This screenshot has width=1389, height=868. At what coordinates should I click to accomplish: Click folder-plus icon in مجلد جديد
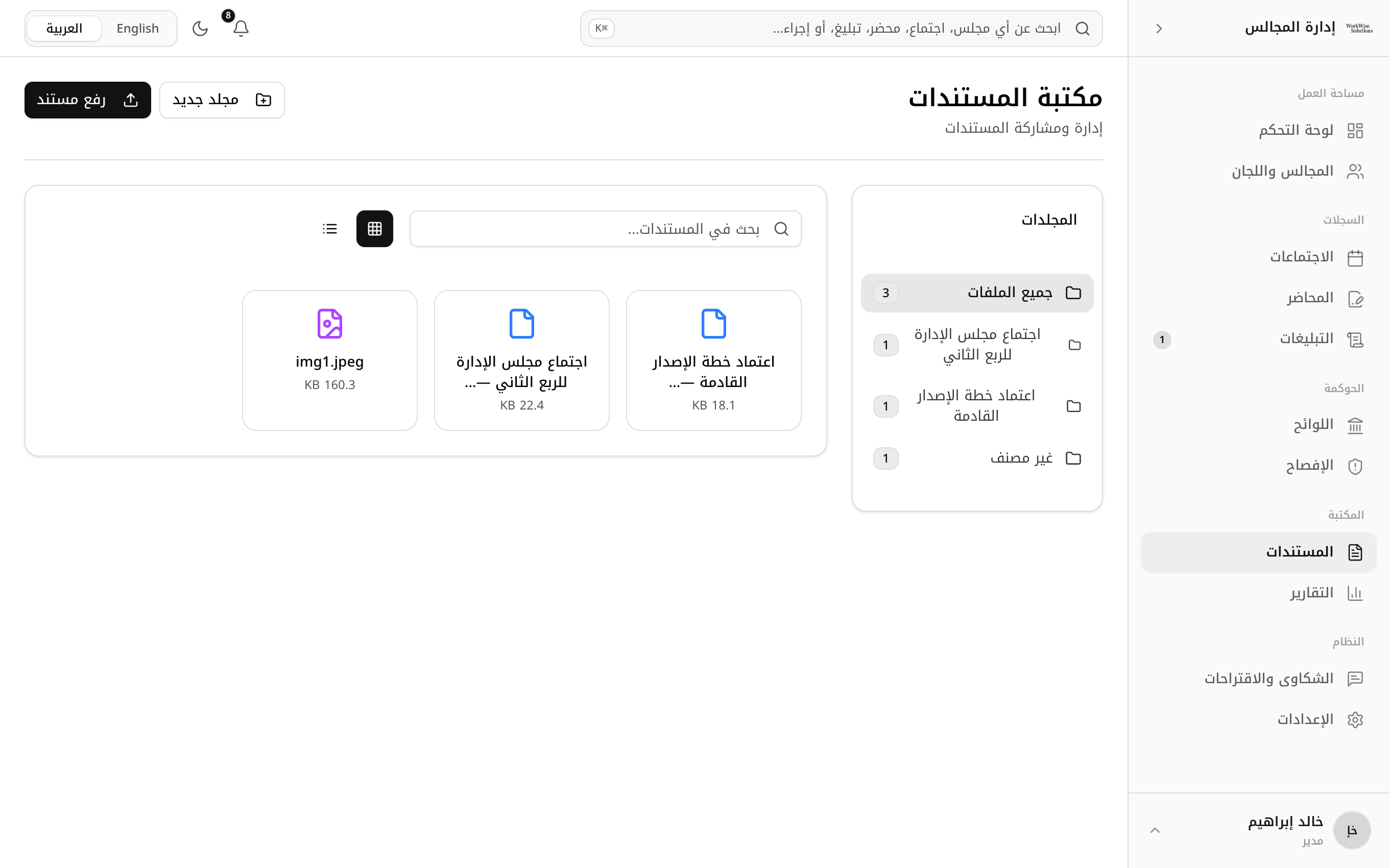tap(264, 100)
